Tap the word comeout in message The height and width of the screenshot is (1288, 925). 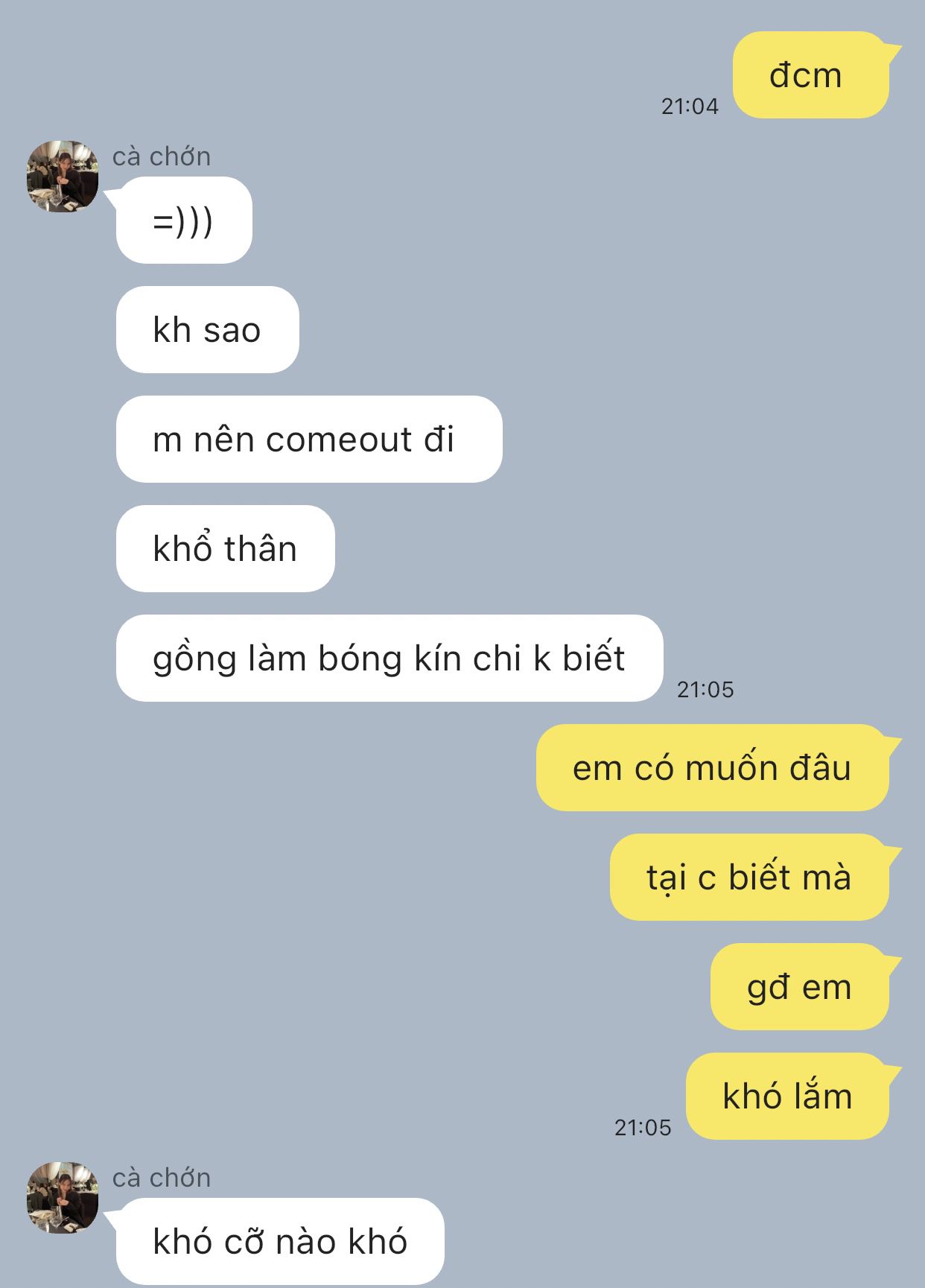click(339, 440)
